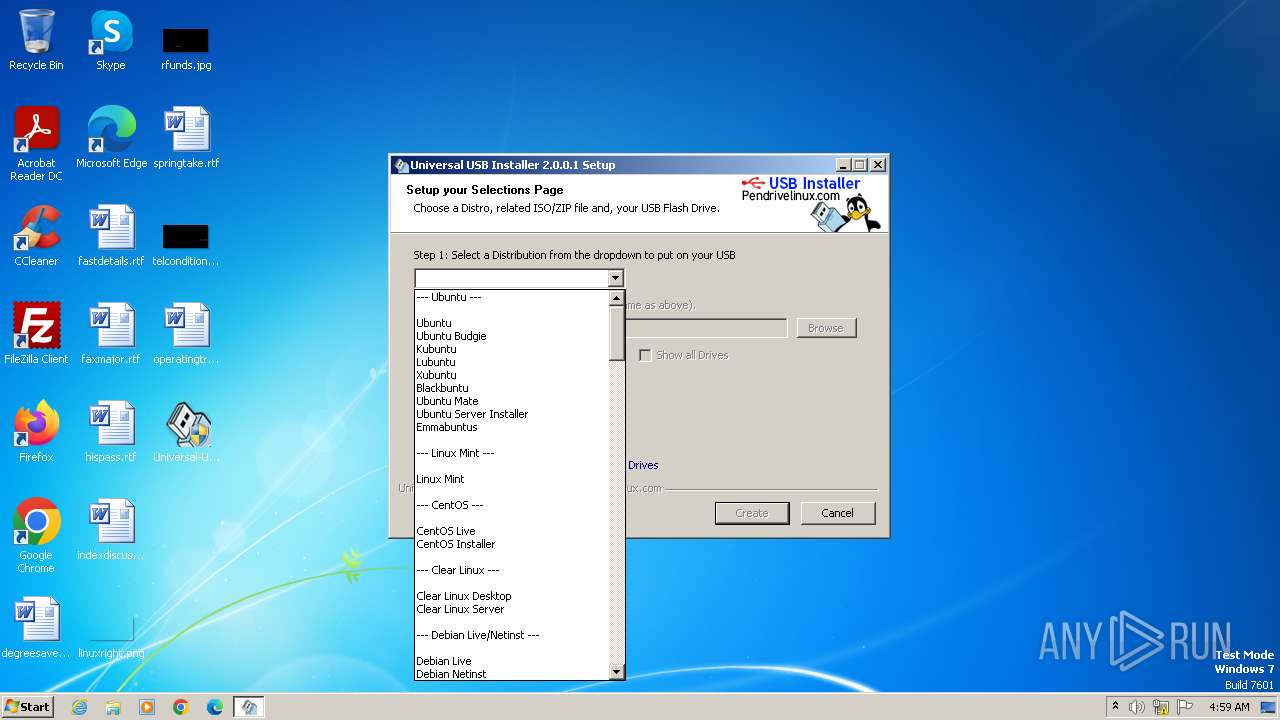Toggle the Show all Drives checkbox
This screenshot has width=1280, height=720.
click(x=645, y=355)
